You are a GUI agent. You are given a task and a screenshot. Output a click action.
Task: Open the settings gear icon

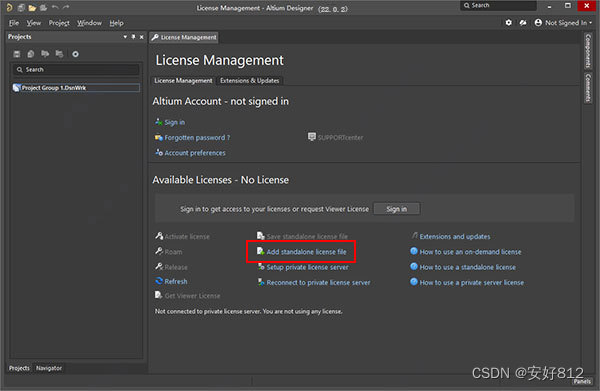tap(509, 23)
